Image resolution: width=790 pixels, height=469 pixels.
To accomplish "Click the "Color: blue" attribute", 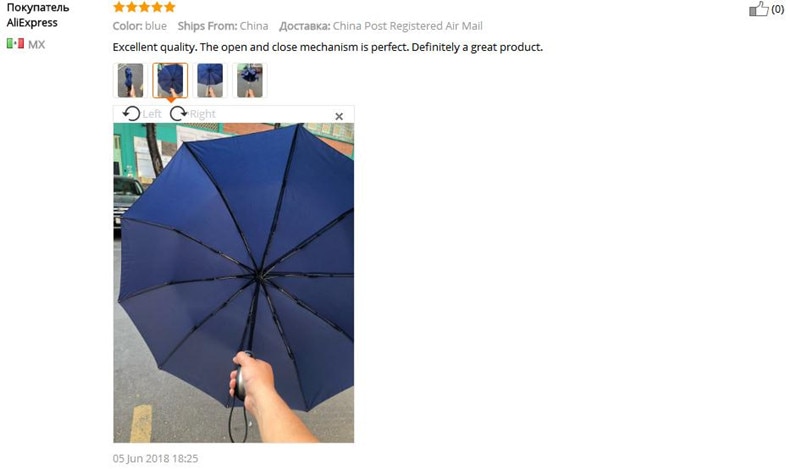I will pyautogui.click(x=140, y=26).
